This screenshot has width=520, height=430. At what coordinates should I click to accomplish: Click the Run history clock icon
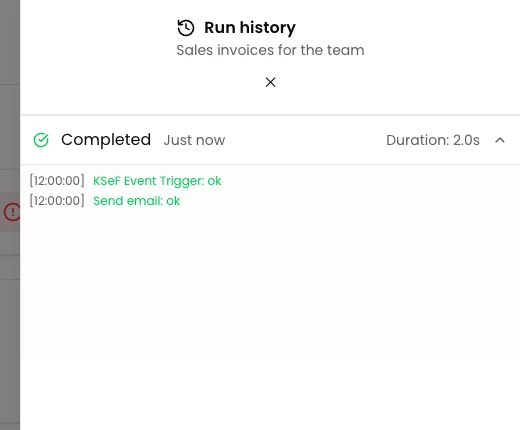tap(186, 28)
